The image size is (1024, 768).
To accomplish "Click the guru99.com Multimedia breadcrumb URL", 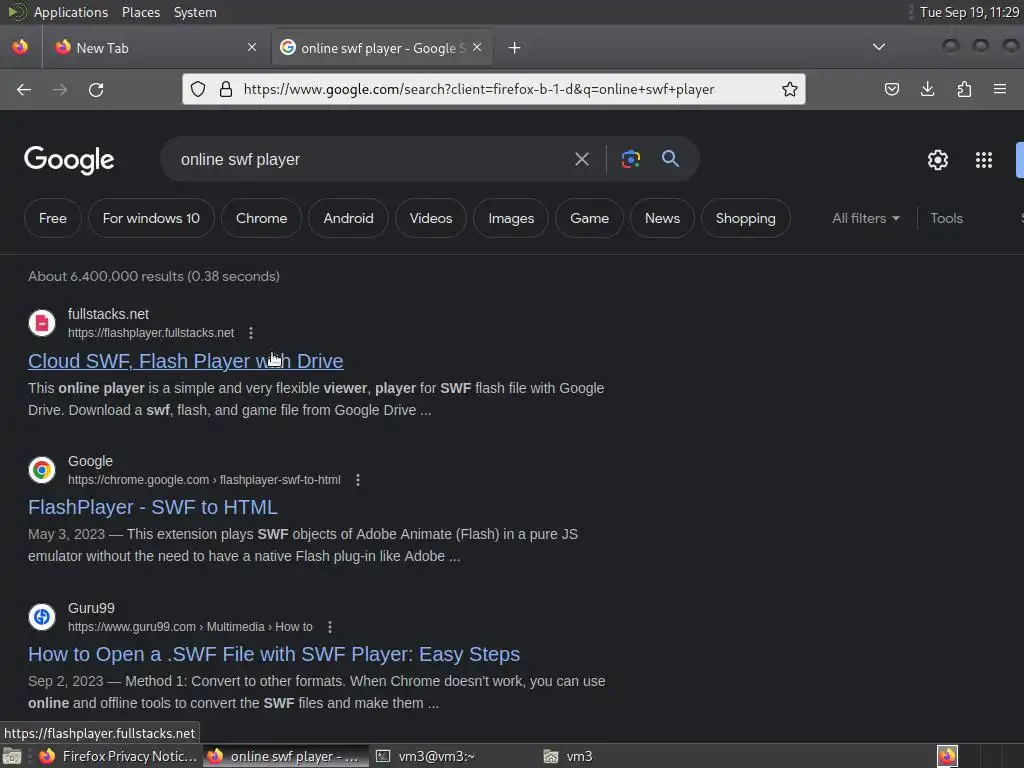I will coord(190,627).
